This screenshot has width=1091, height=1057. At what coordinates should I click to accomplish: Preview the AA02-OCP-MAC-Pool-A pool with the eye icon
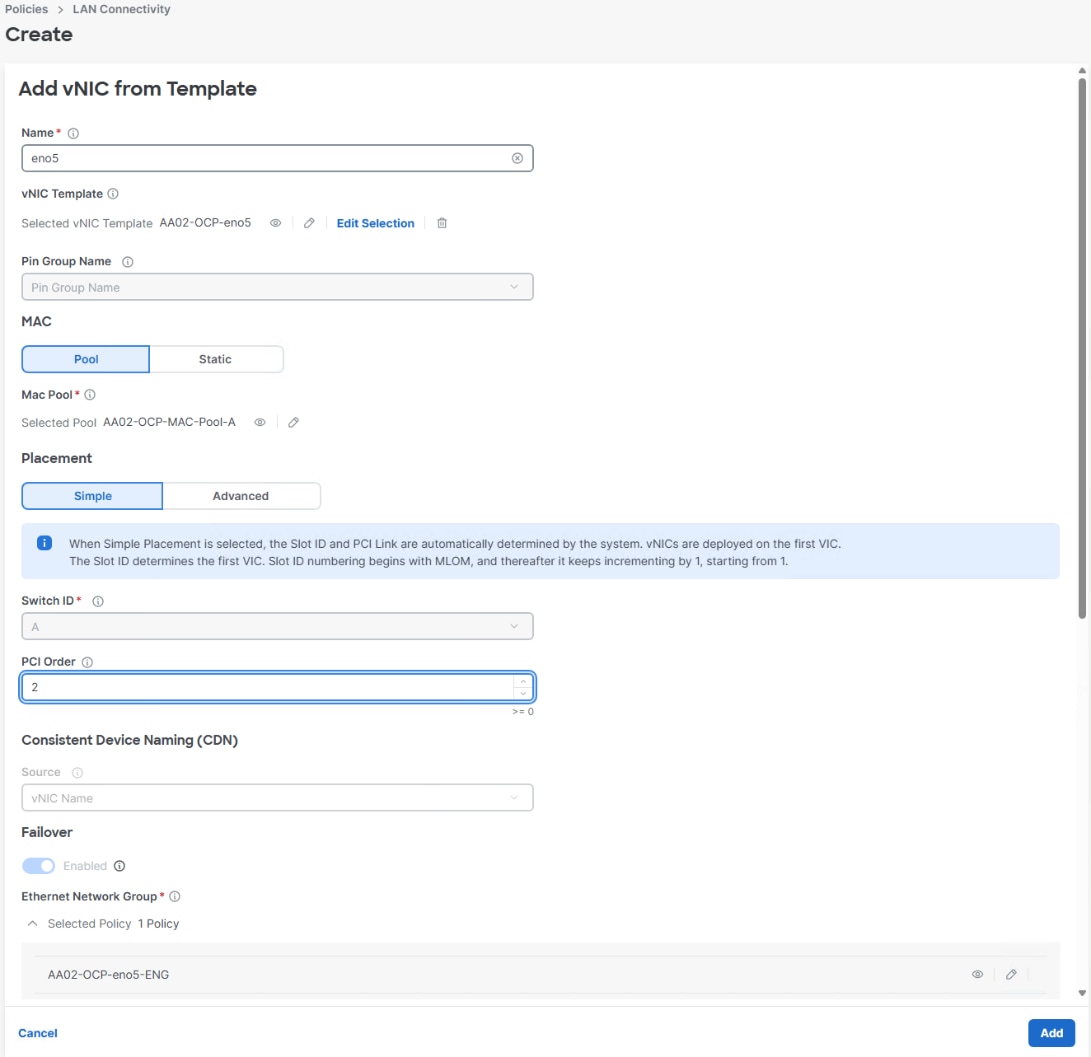point(260,422)
